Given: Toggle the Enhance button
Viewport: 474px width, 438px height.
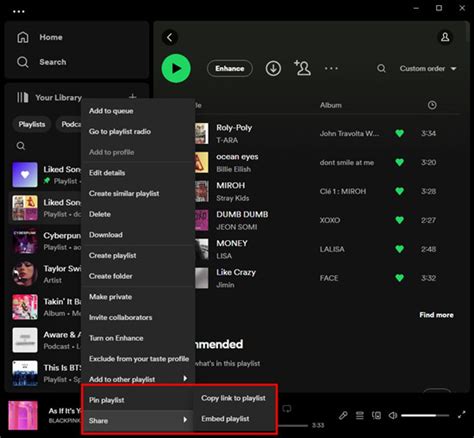Looking at the screenshot, I should [x=230, y=68].
